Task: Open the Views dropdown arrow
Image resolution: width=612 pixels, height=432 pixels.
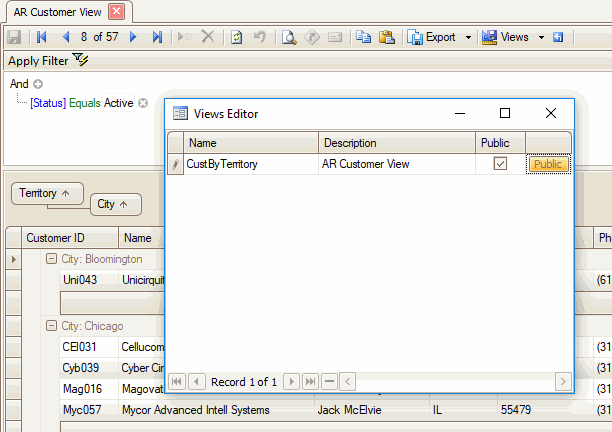Action: (541, 37)
